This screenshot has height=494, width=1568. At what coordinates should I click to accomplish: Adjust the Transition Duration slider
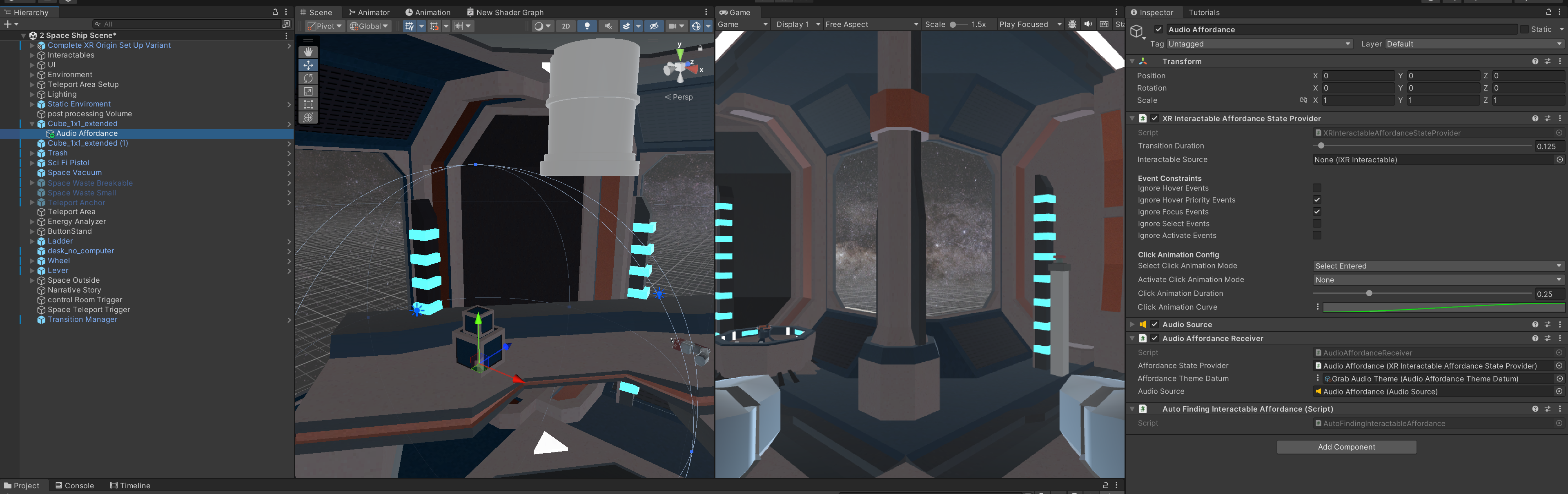click(x=1321, y=146)
